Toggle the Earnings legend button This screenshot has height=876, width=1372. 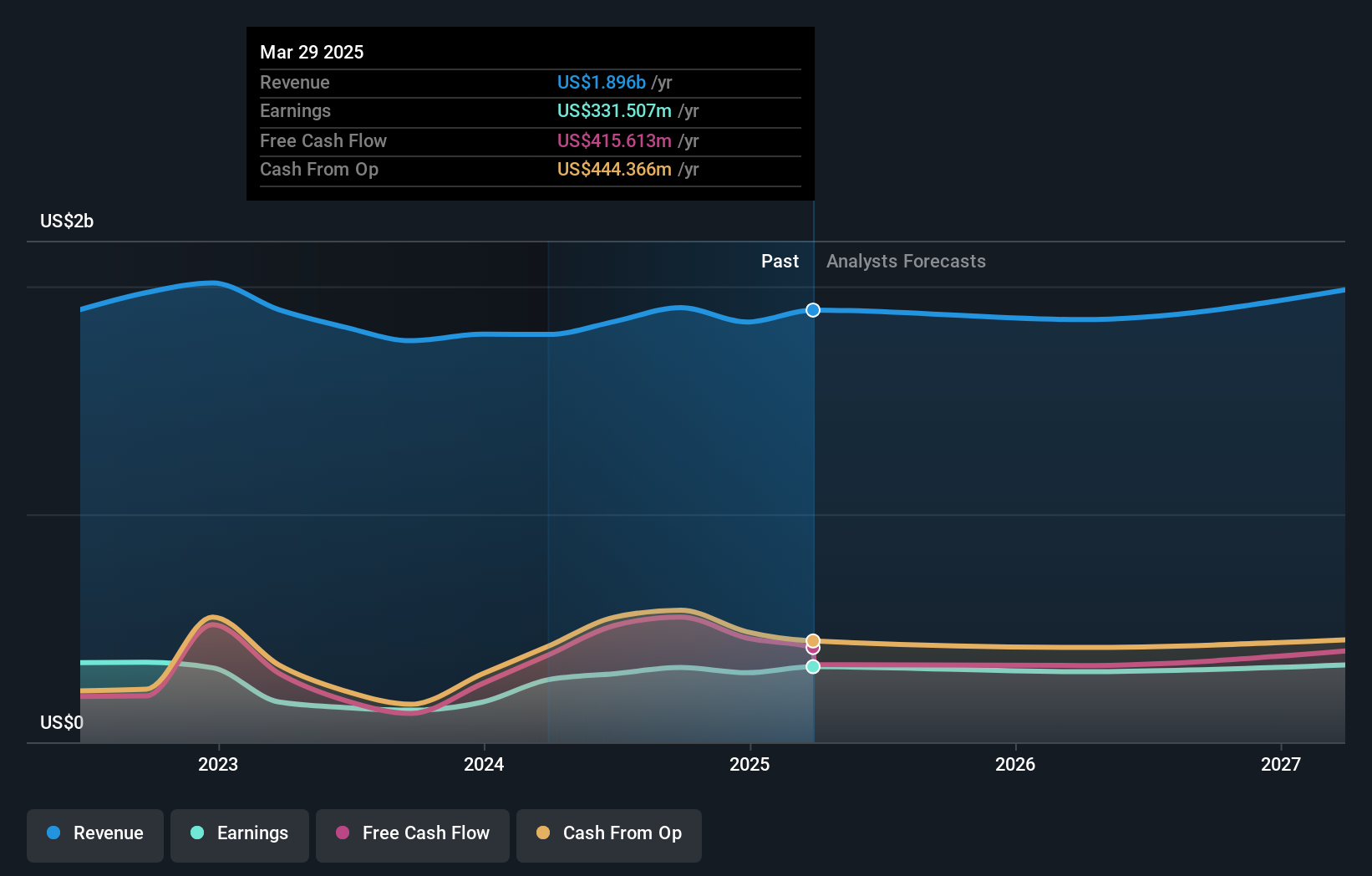(240, 835)
